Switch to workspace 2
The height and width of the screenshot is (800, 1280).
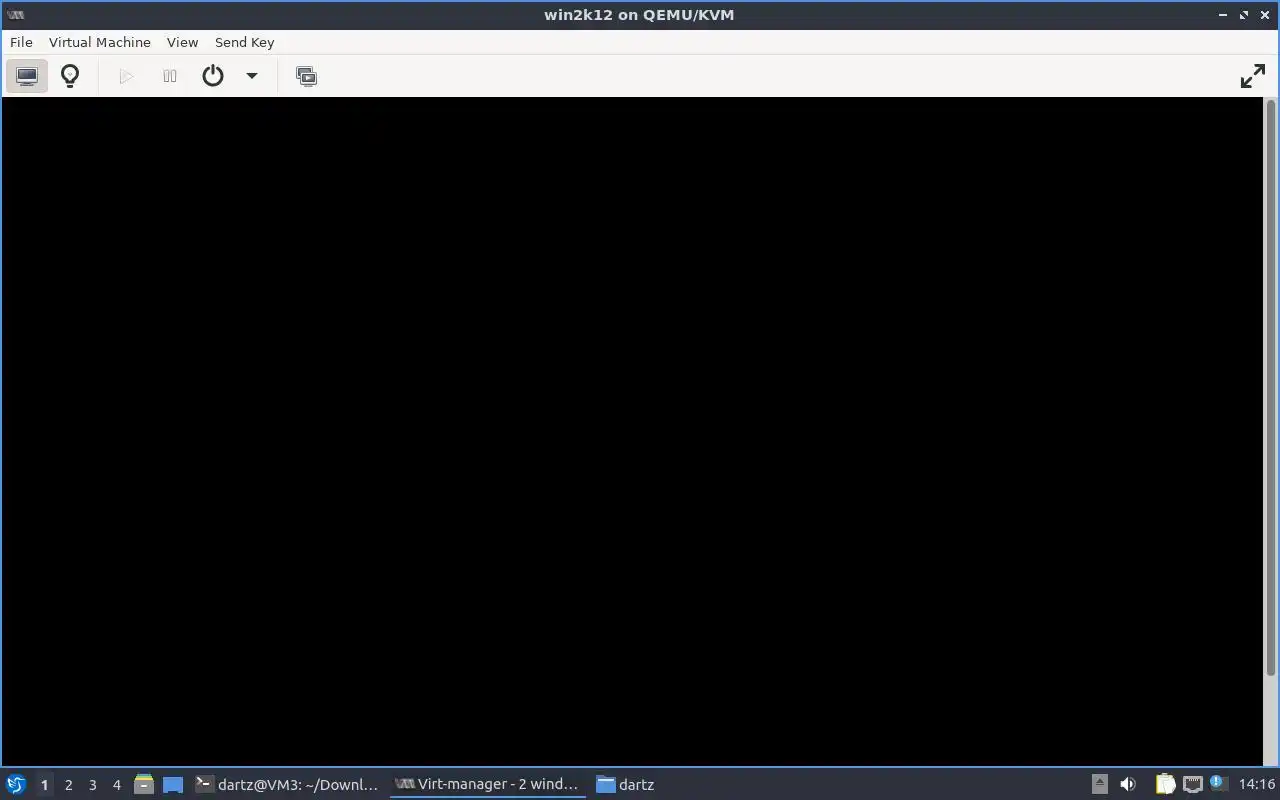(68, 785)
